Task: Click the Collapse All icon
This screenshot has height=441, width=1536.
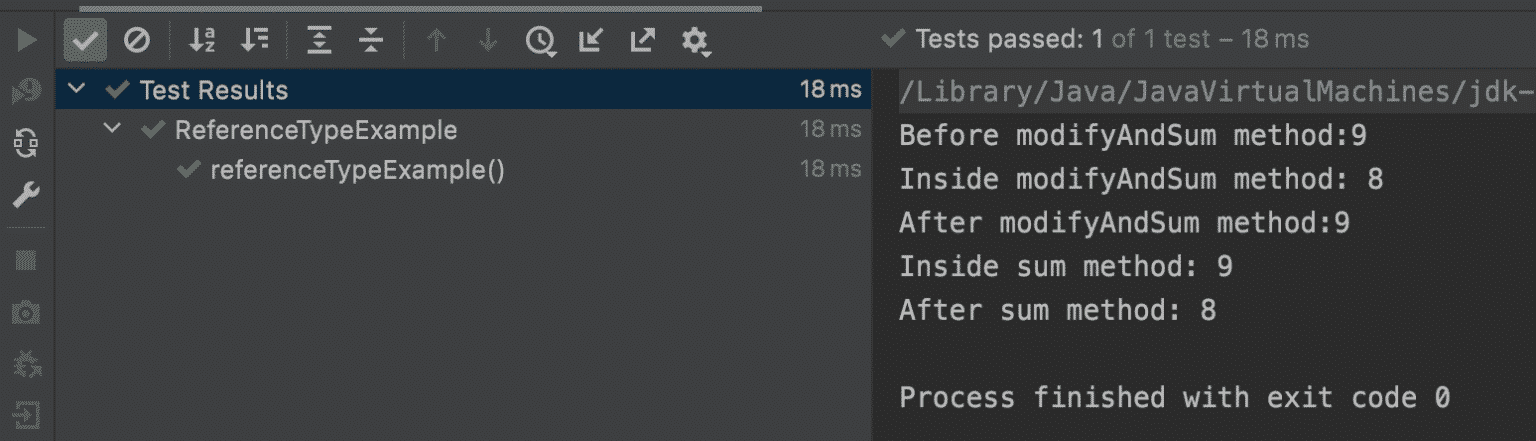Action: tap(371, 40)
